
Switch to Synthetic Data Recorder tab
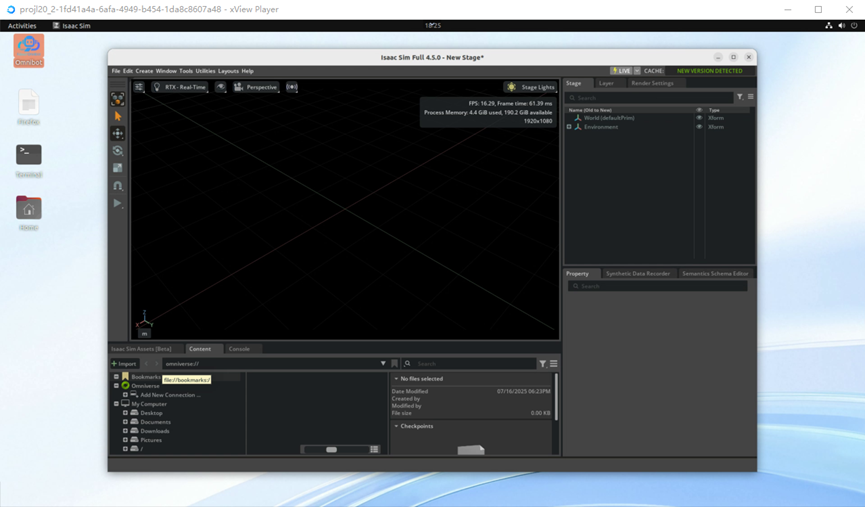coord(638,274)
